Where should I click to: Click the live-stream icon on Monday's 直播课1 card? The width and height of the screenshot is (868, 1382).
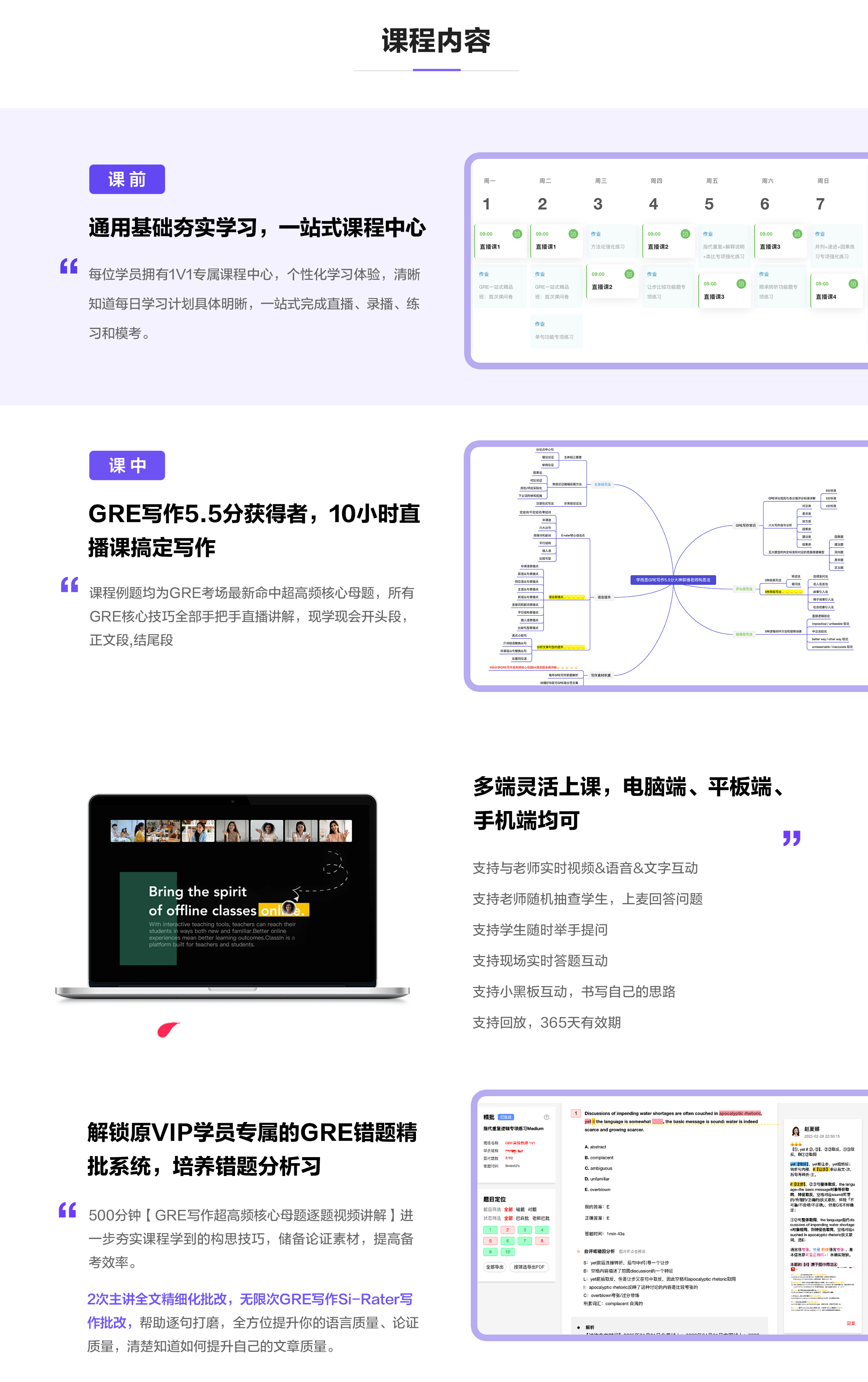click(x=517, y=234)
